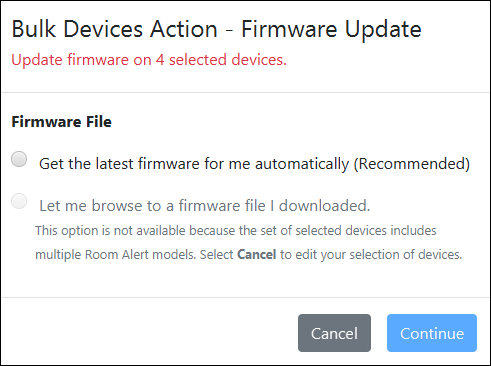Screen dimensions: 491x366
Task: Click the word 'automatically' in the first option
Action: (x=302, y=164)
